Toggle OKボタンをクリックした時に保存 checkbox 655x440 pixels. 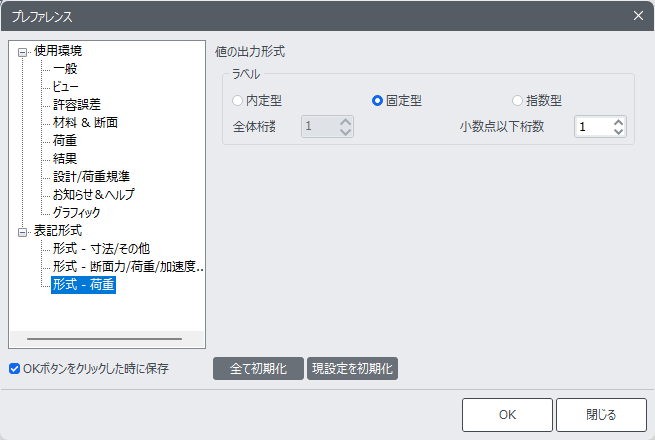tap(15, 369)
